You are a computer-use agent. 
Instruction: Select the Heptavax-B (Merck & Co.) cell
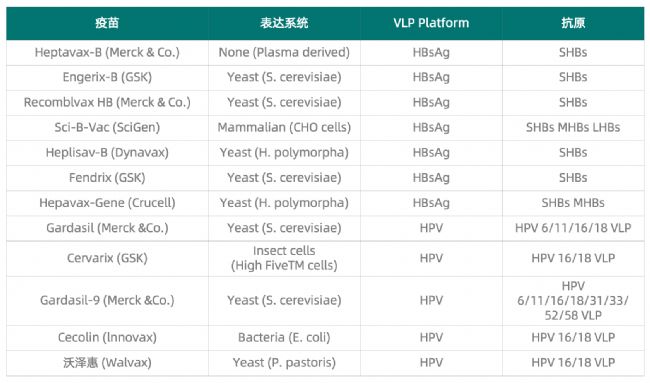pos(107,53)
